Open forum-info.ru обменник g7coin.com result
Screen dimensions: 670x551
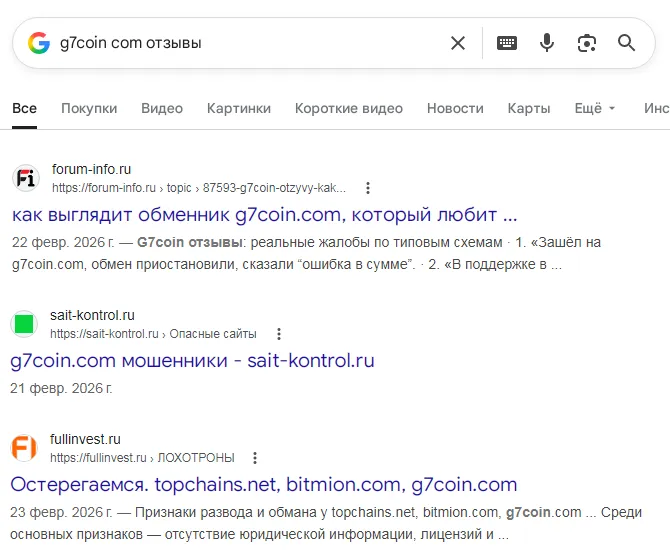[264, 215]
